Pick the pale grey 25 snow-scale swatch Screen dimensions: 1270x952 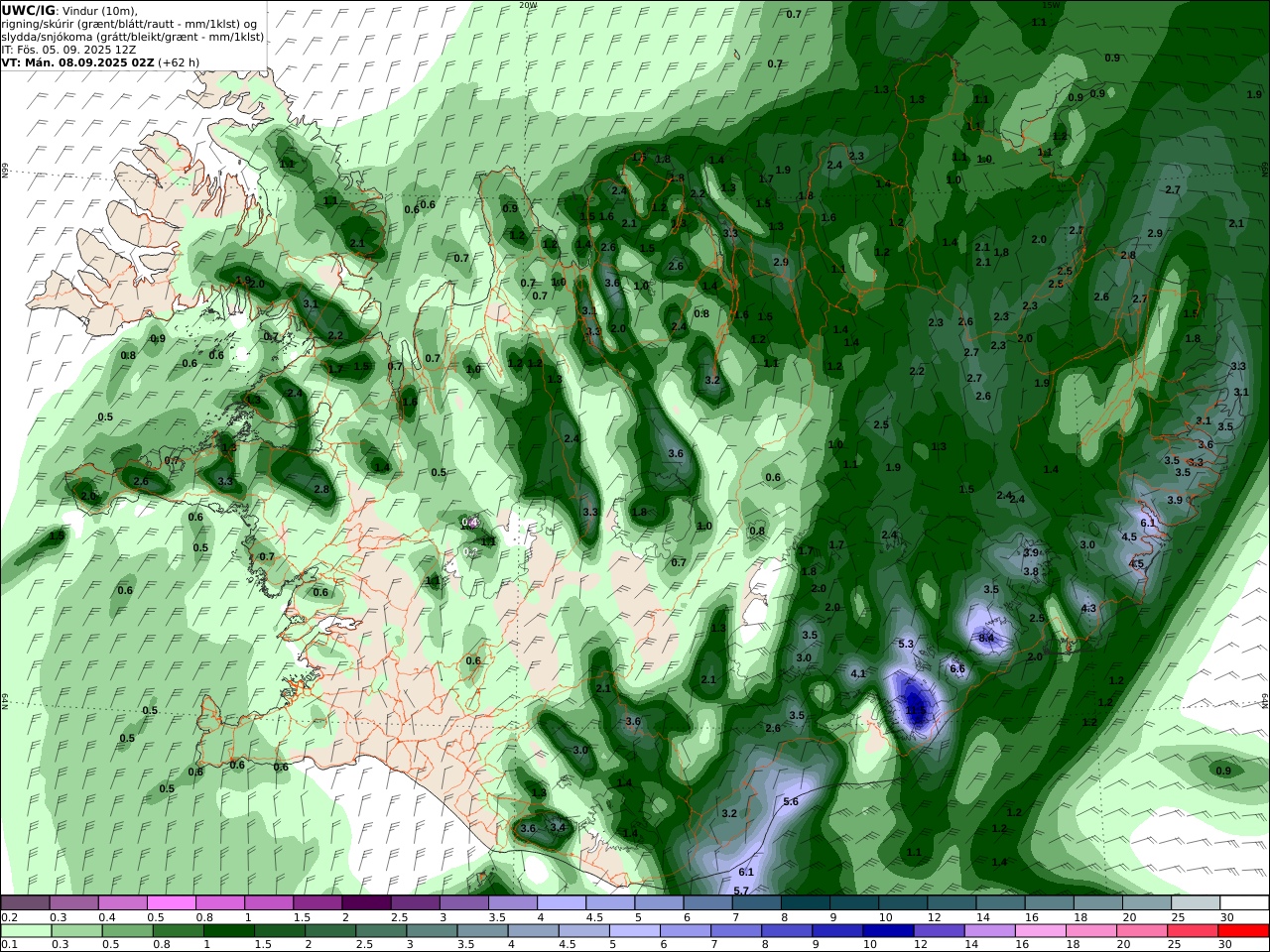(1197, 903)
